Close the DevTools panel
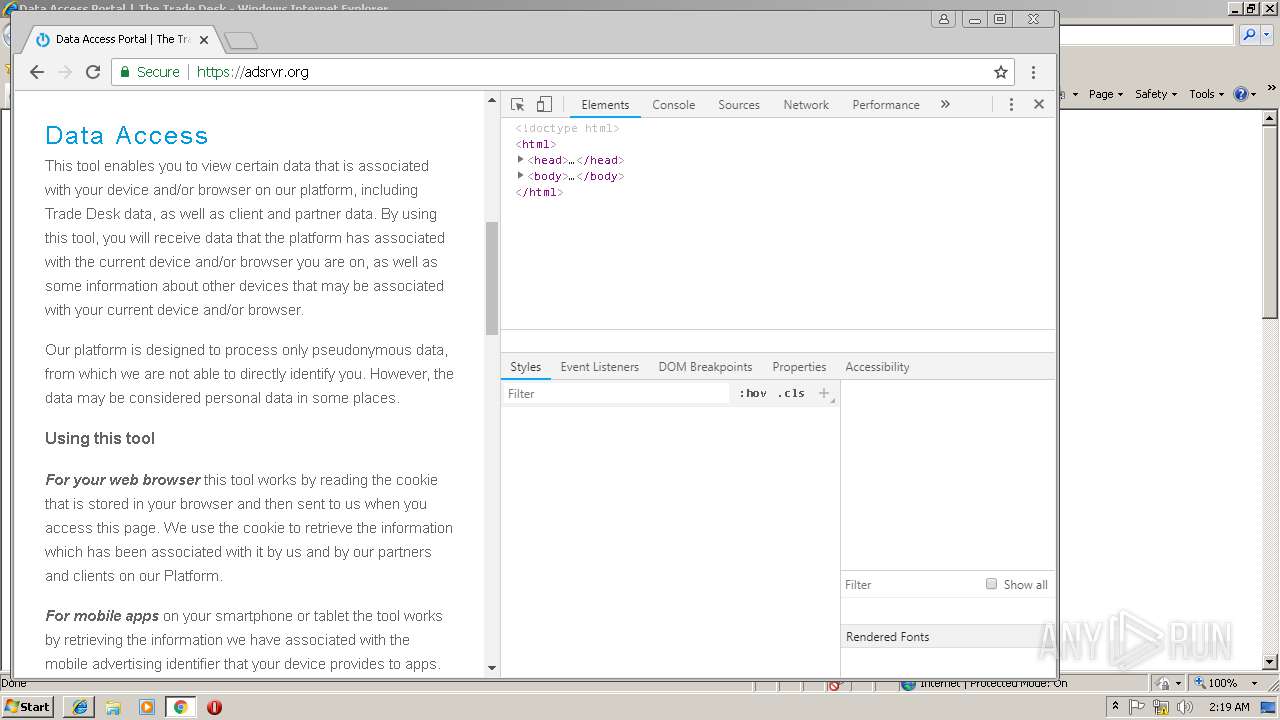Screen dimensions: 1280x720 tap(1039, 104)
